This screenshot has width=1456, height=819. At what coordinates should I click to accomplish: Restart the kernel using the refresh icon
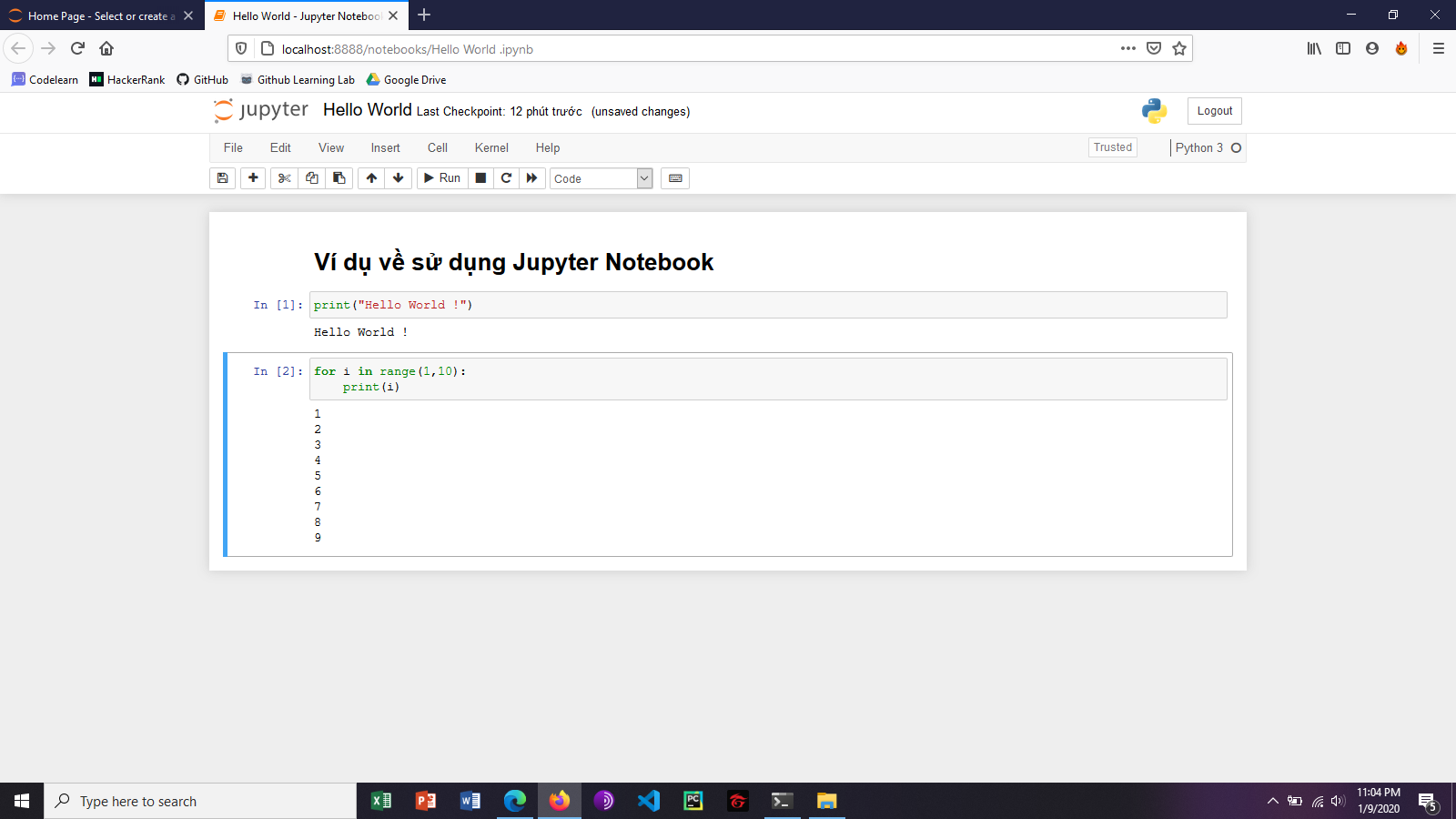506,178
